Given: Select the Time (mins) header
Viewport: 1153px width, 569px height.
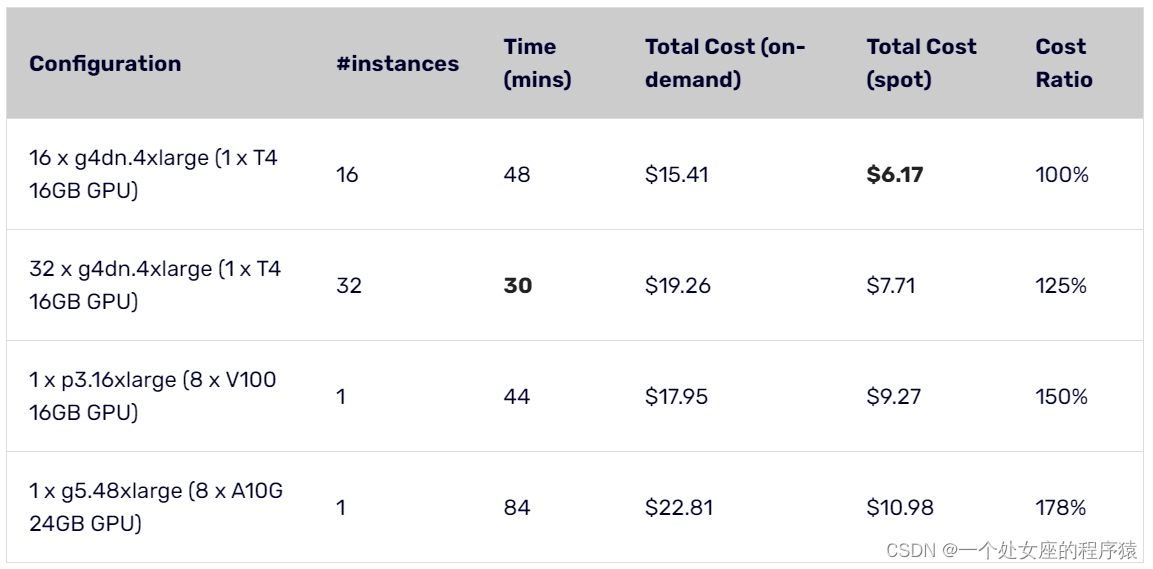Looking at the screenshot, I should 538,63.
